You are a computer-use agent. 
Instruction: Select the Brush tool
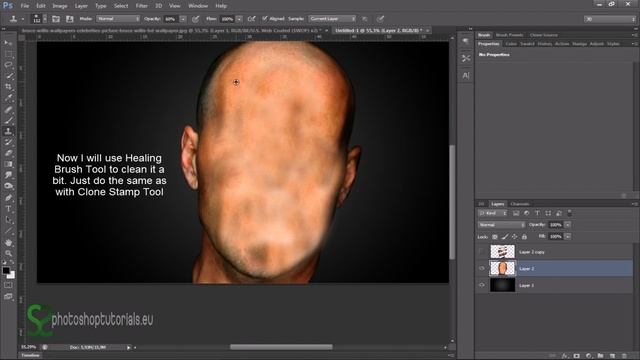click(8, 120)
